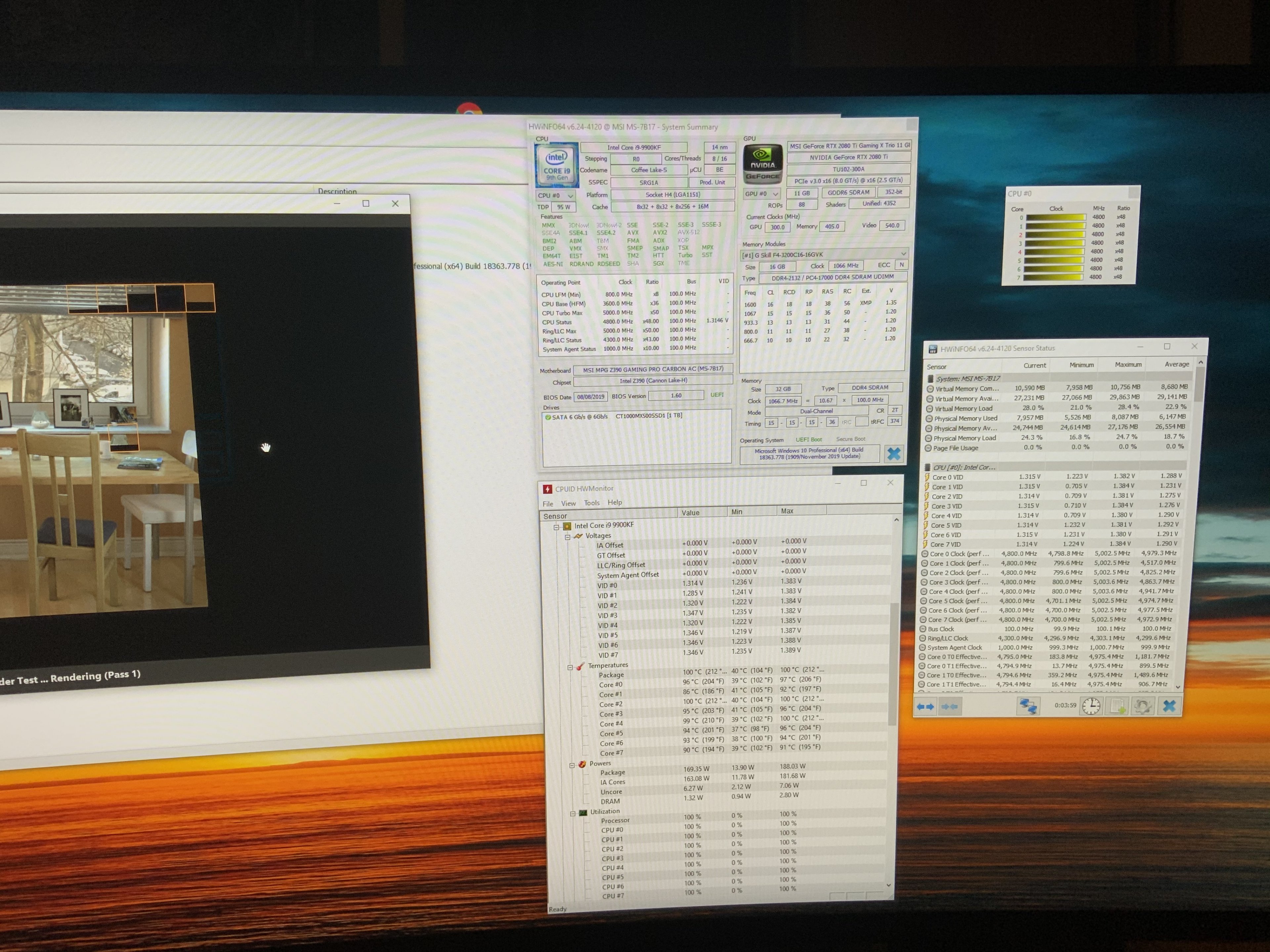Collapse the Powers tree node
This screenshot has width=1270, height=952.
[572, 765]
